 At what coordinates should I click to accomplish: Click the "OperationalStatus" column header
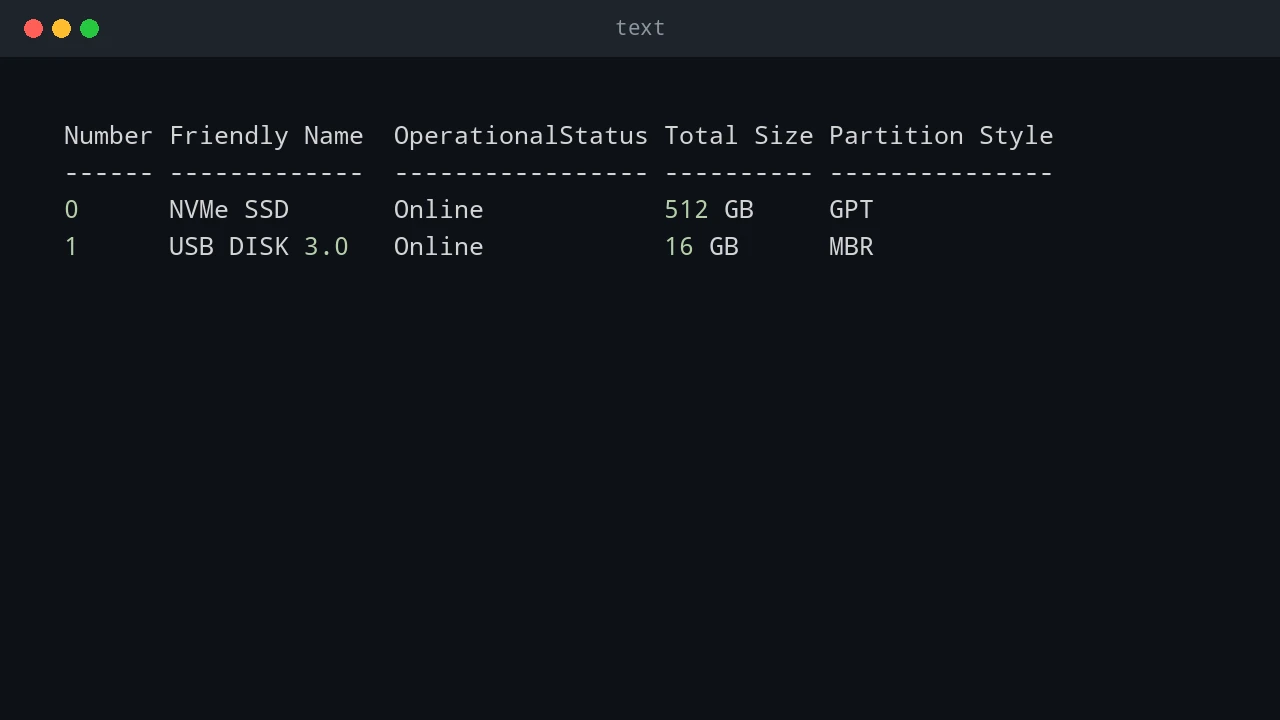pos(521,136)
